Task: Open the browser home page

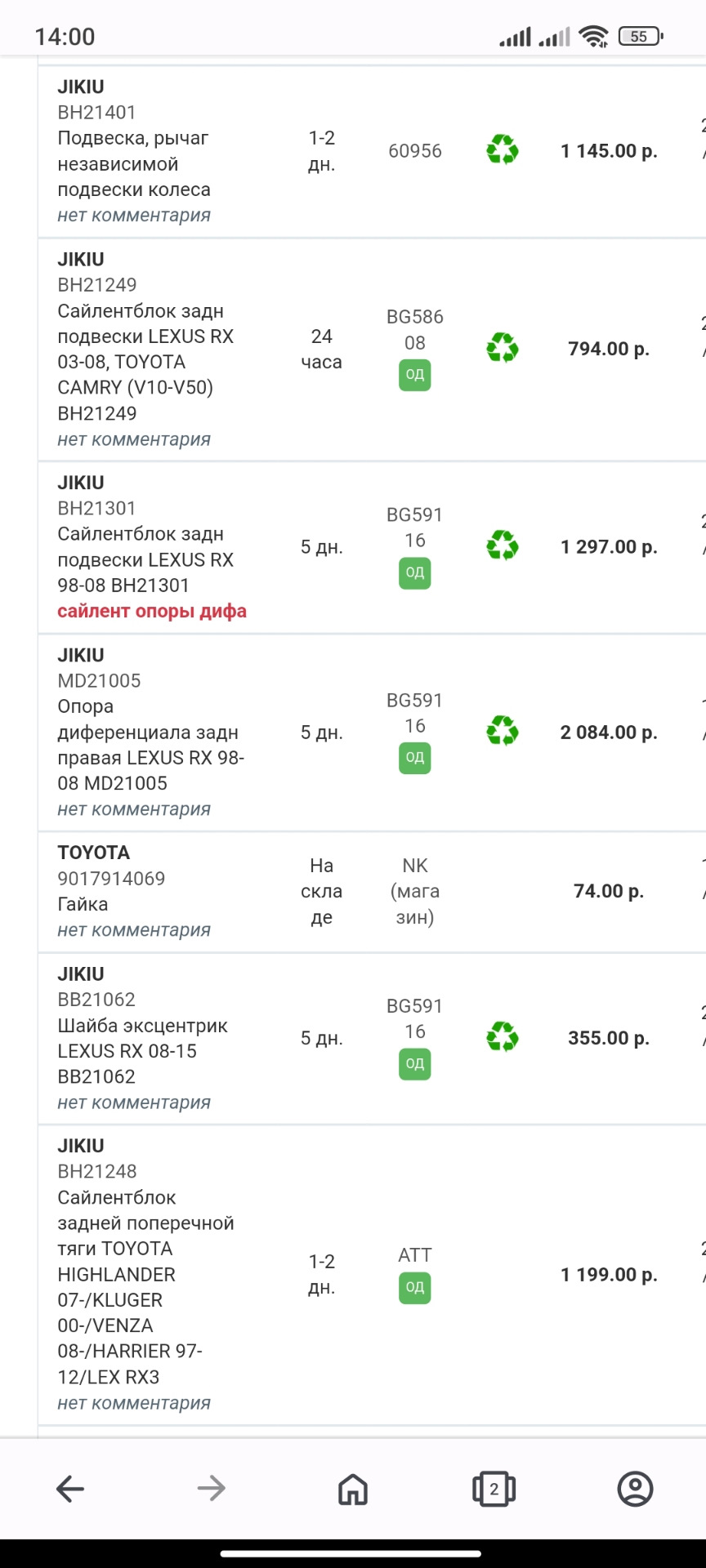Action: (353, 1488)
